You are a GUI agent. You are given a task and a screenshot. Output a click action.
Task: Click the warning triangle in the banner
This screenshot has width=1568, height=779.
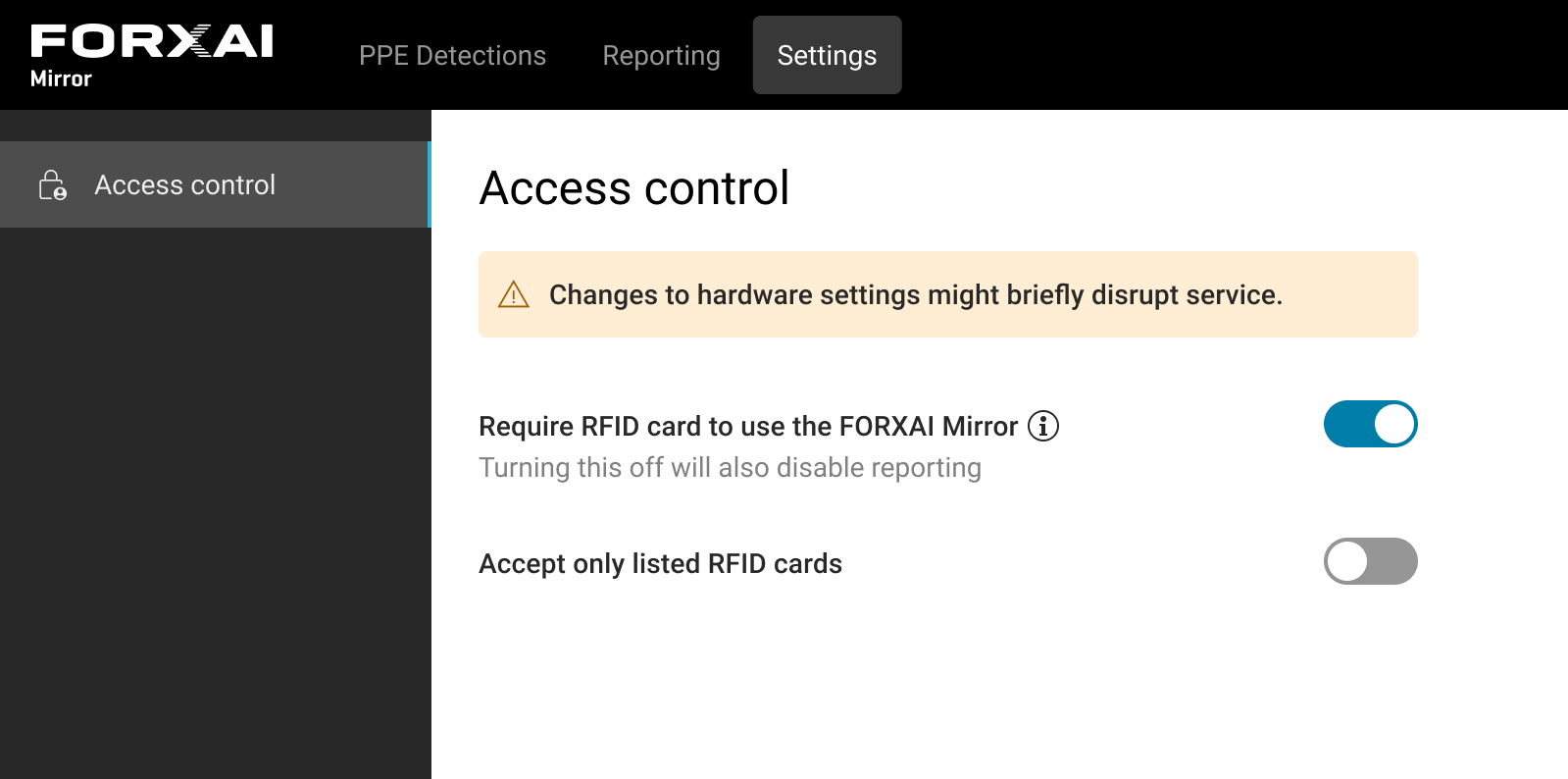(514, 294)
